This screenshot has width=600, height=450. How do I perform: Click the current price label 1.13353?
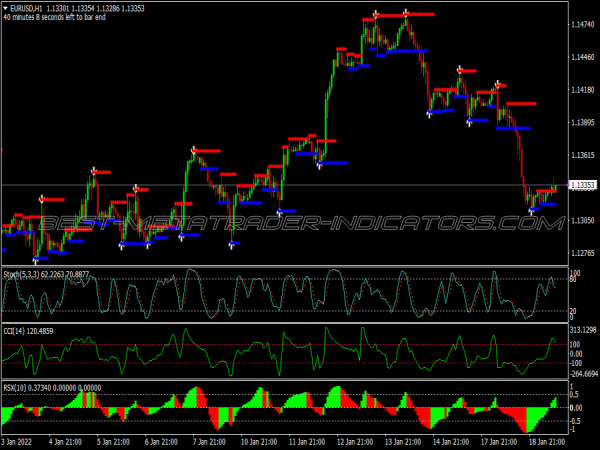coord(582,185)
